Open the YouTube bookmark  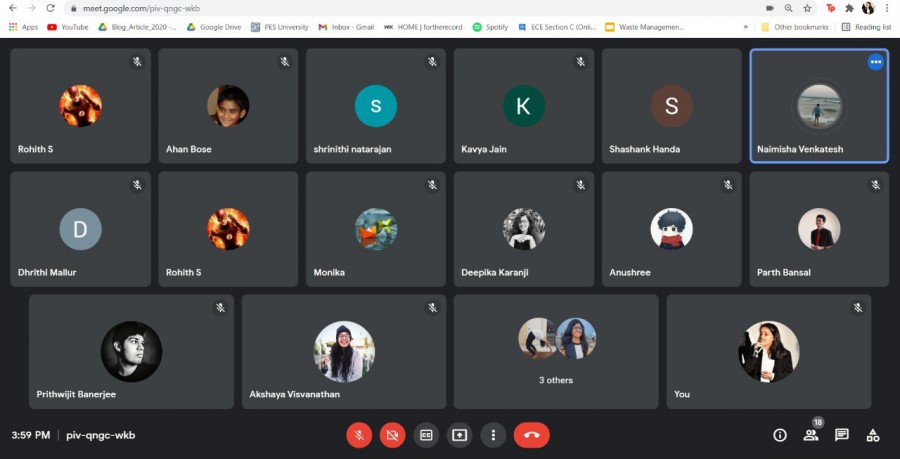tap(67, 27)
